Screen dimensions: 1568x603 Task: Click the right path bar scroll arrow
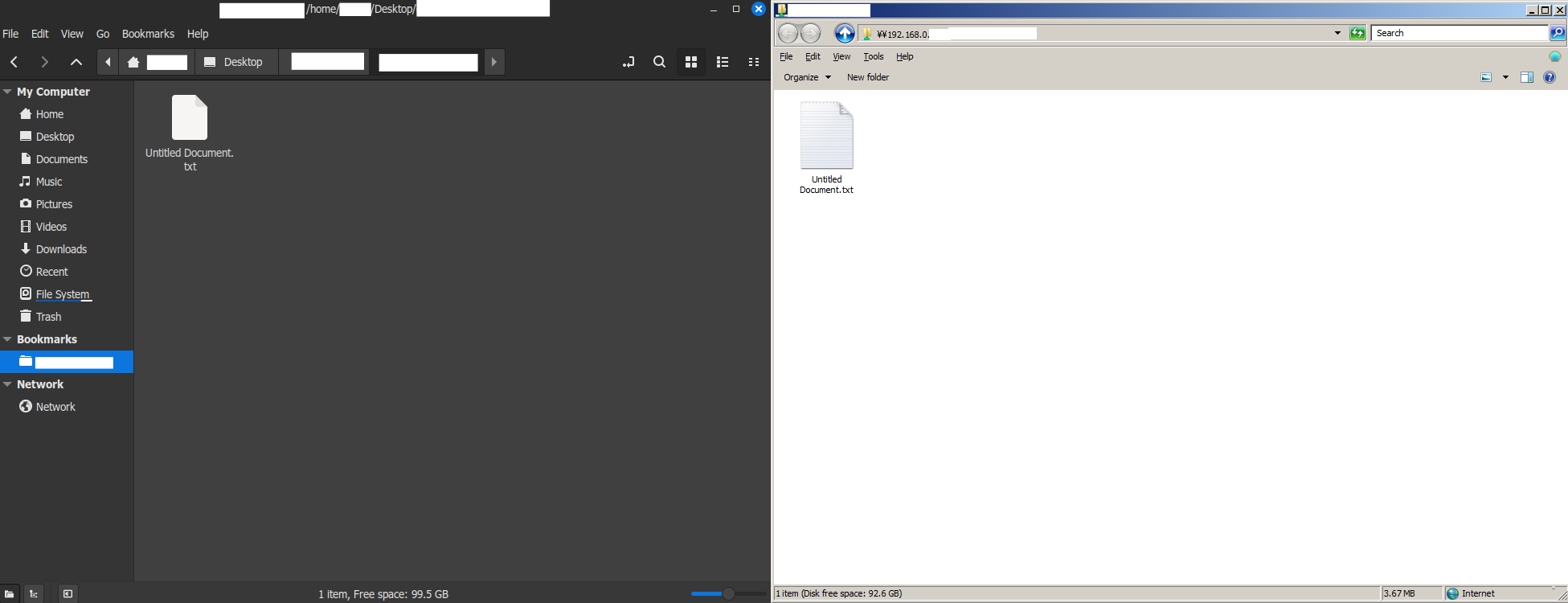[493, 62]
